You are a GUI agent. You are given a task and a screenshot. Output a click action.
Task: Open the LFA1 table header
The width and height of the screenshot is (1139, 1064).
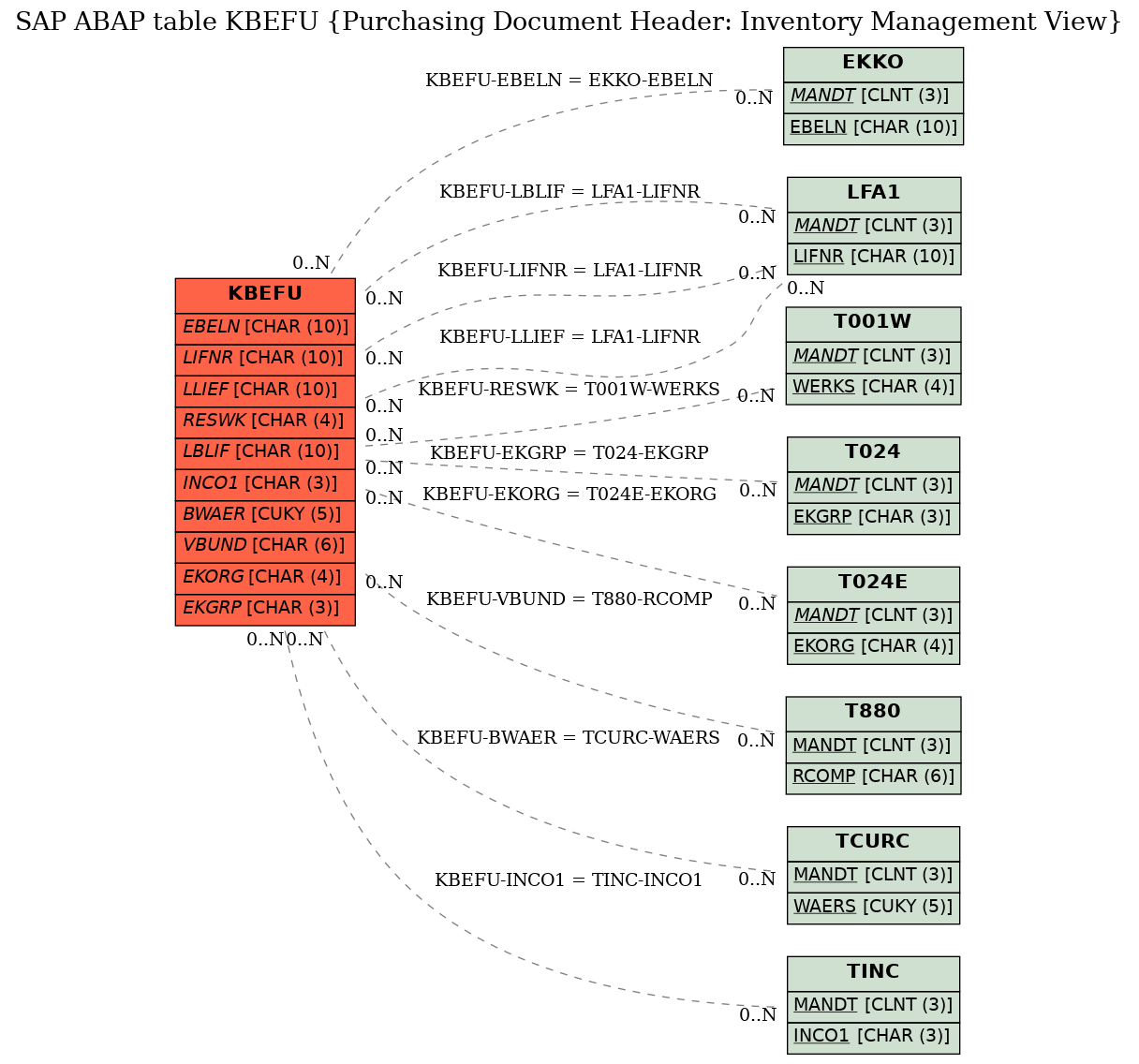[x=874, y=194]
